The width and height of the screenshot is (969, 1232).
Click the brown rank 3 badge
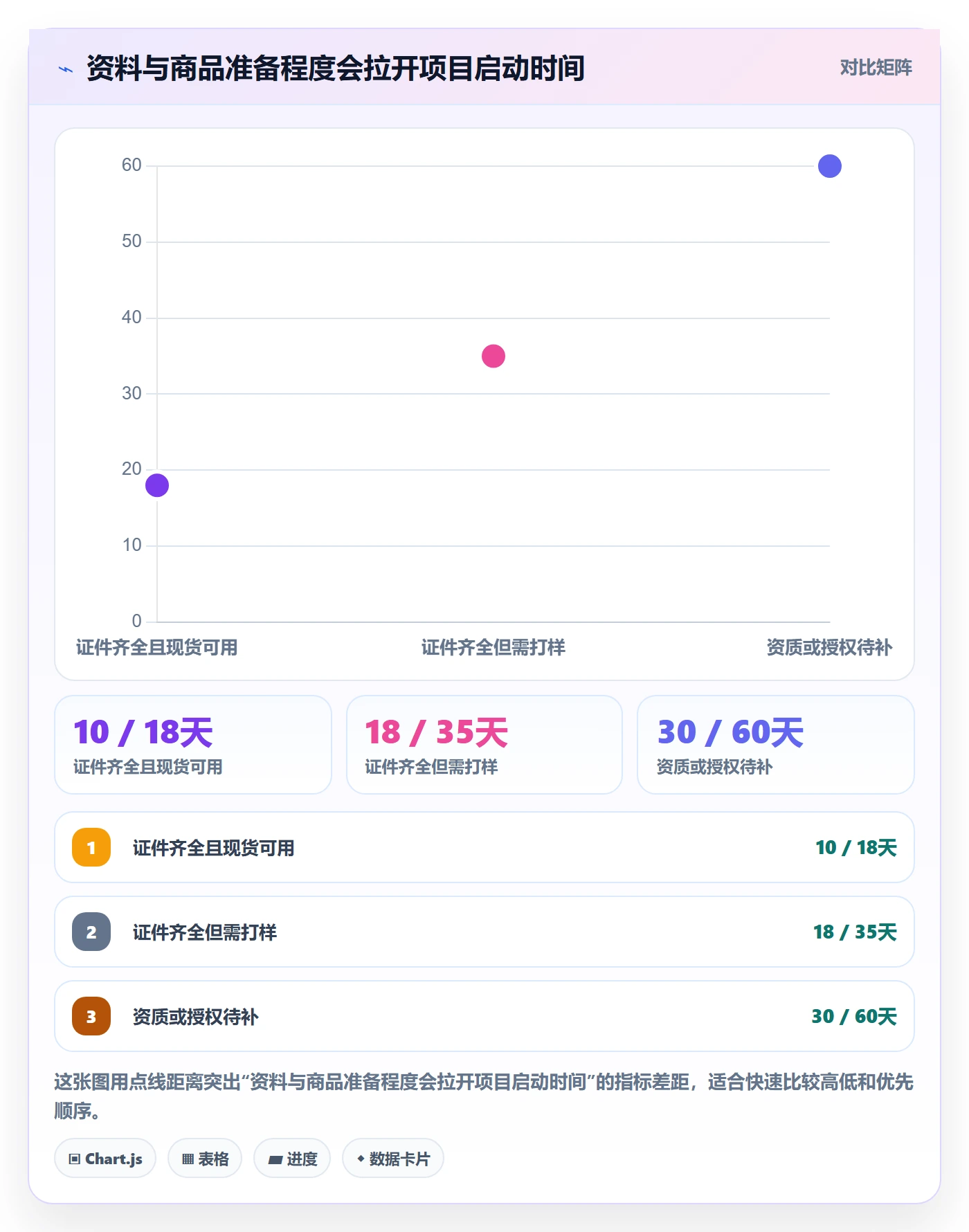coord(91,1016)
